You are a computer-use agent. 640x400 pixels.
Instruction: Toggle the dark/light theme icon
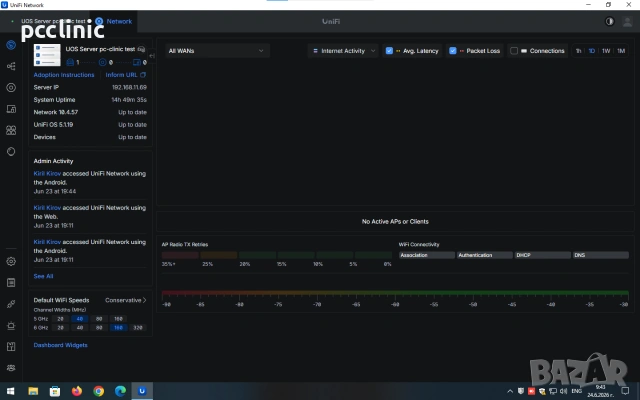pos(609,21)
